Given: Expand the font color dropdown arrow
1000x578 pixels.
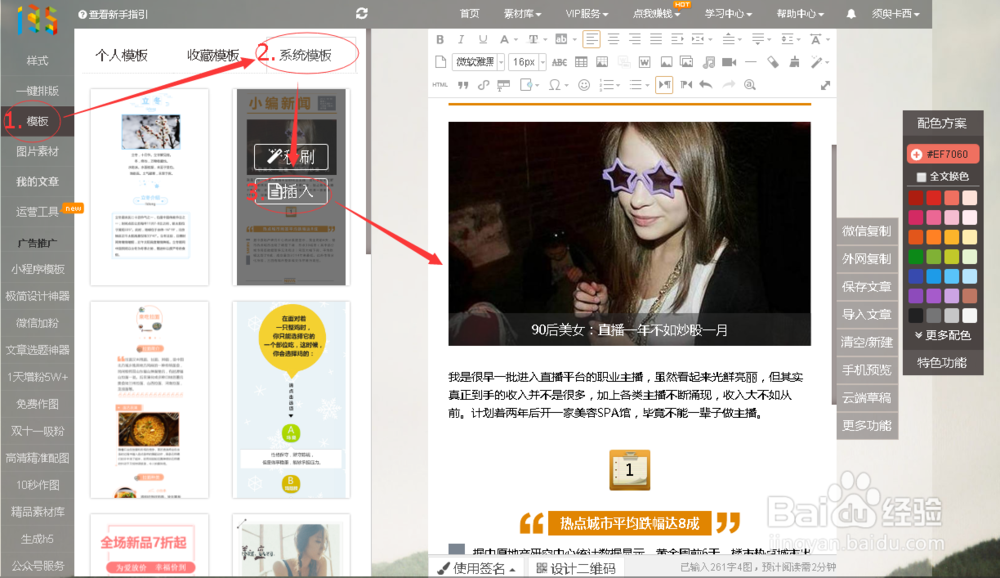Looking at the screenshot, I should [x=515, y=40].
